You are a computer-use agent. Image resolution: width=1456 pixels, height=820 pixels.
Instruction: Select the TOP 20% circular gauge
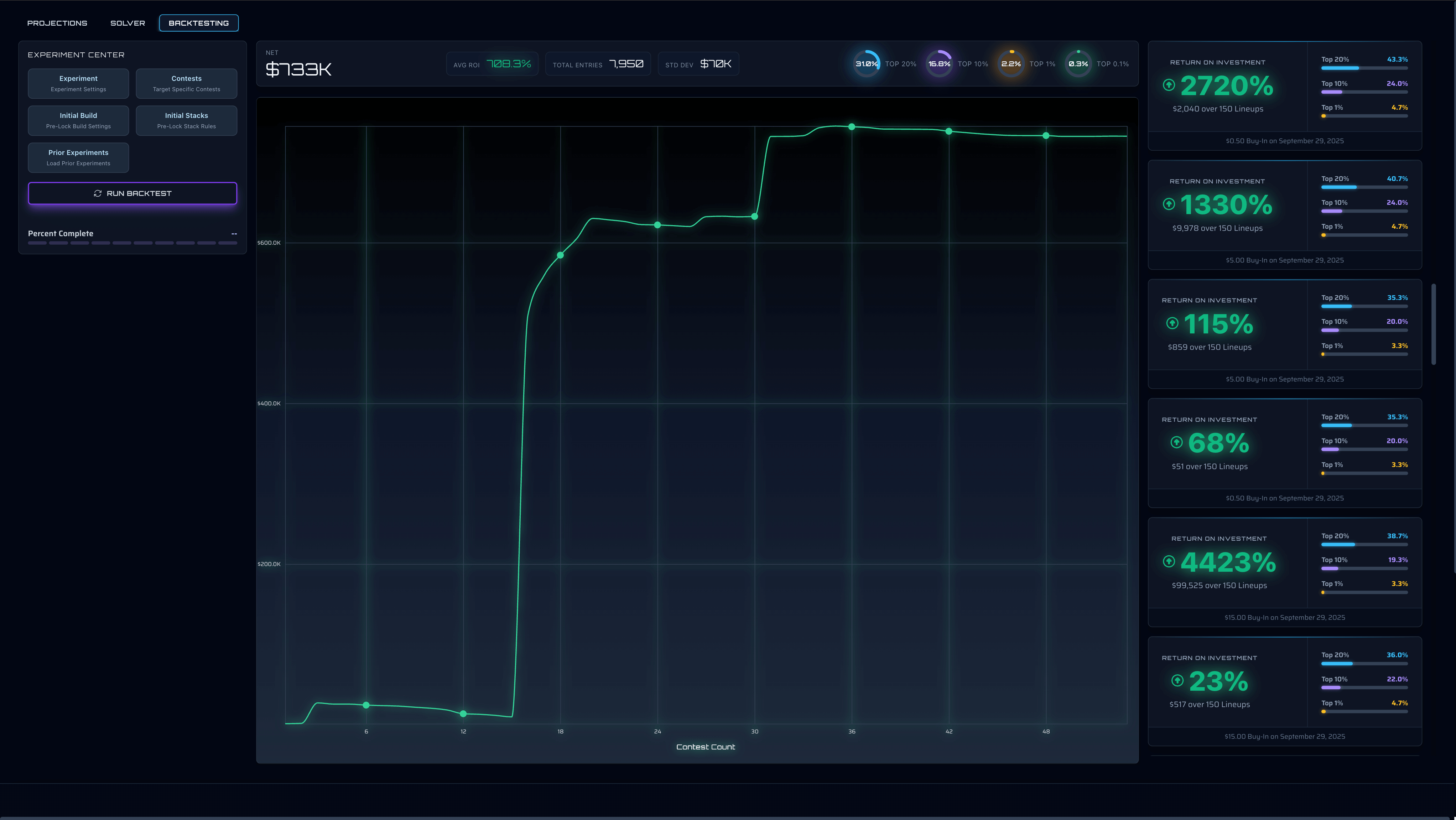point(866,63)
